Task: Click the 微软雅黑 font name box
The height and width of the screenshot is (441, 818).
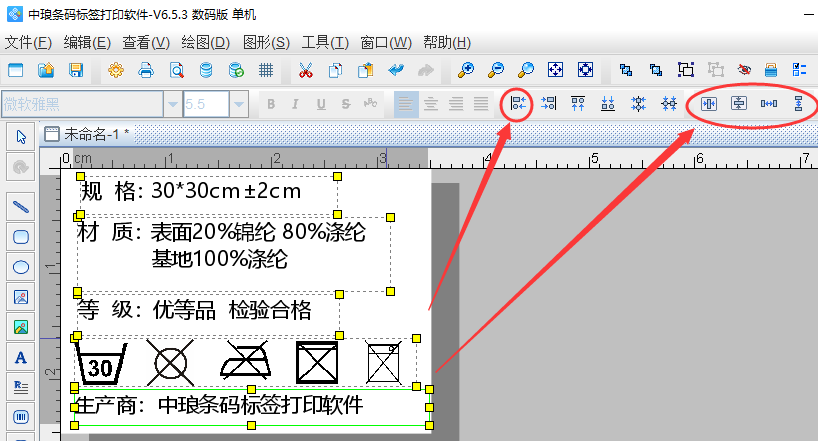Action: pos(80,104)
